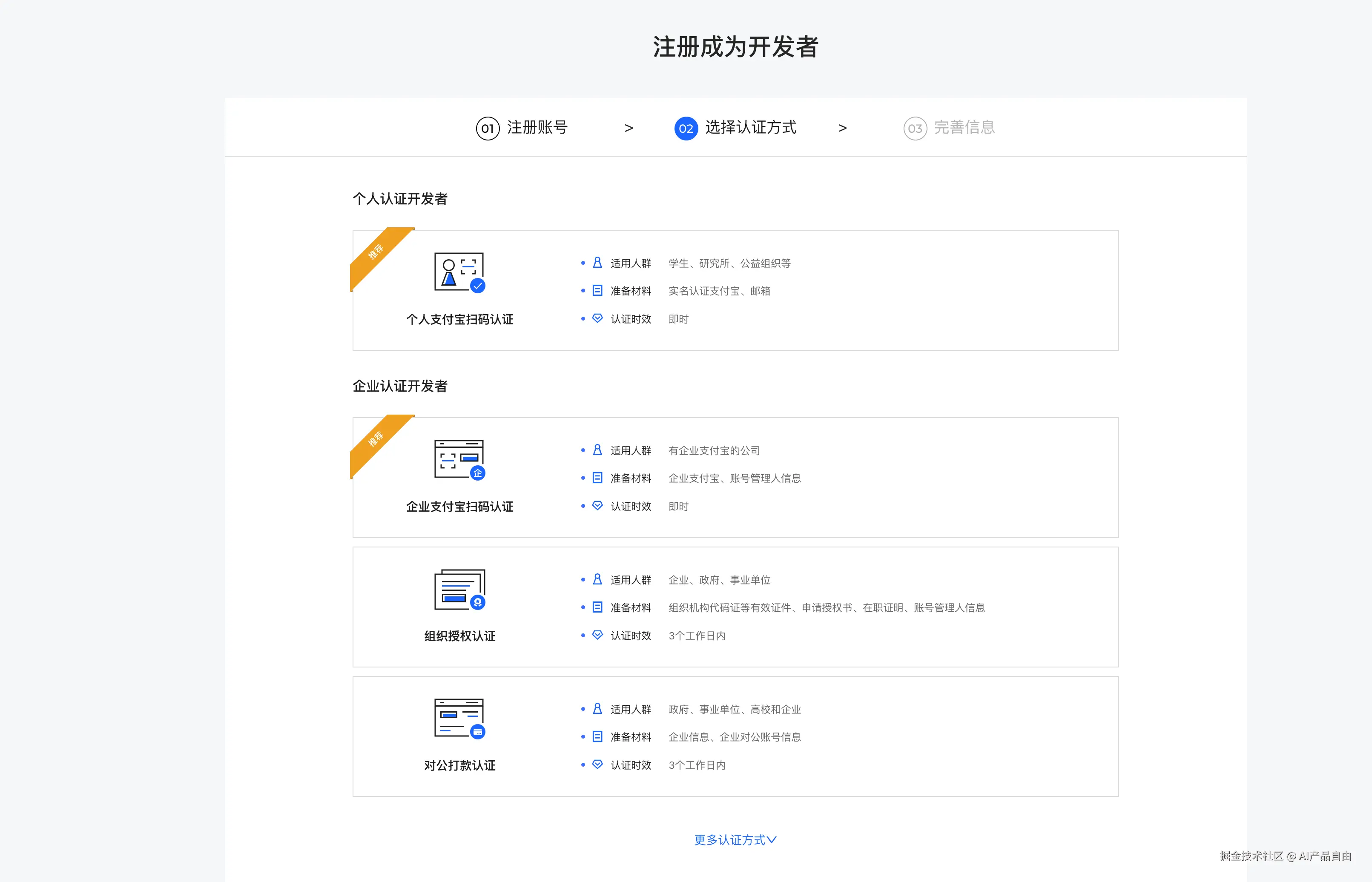Image resolution: width=1372 pixels, height=882 pixels.
Task: Click the blue step 02 circle icon
Action: (x=686, y=128)
